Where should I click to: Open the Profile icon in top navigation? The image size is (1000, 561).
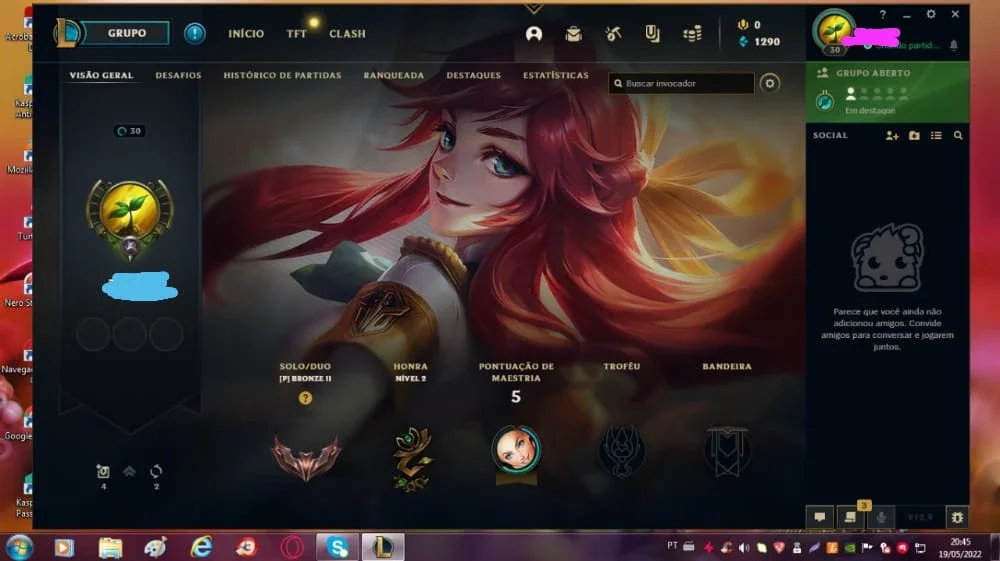click(x=534, y=34)
